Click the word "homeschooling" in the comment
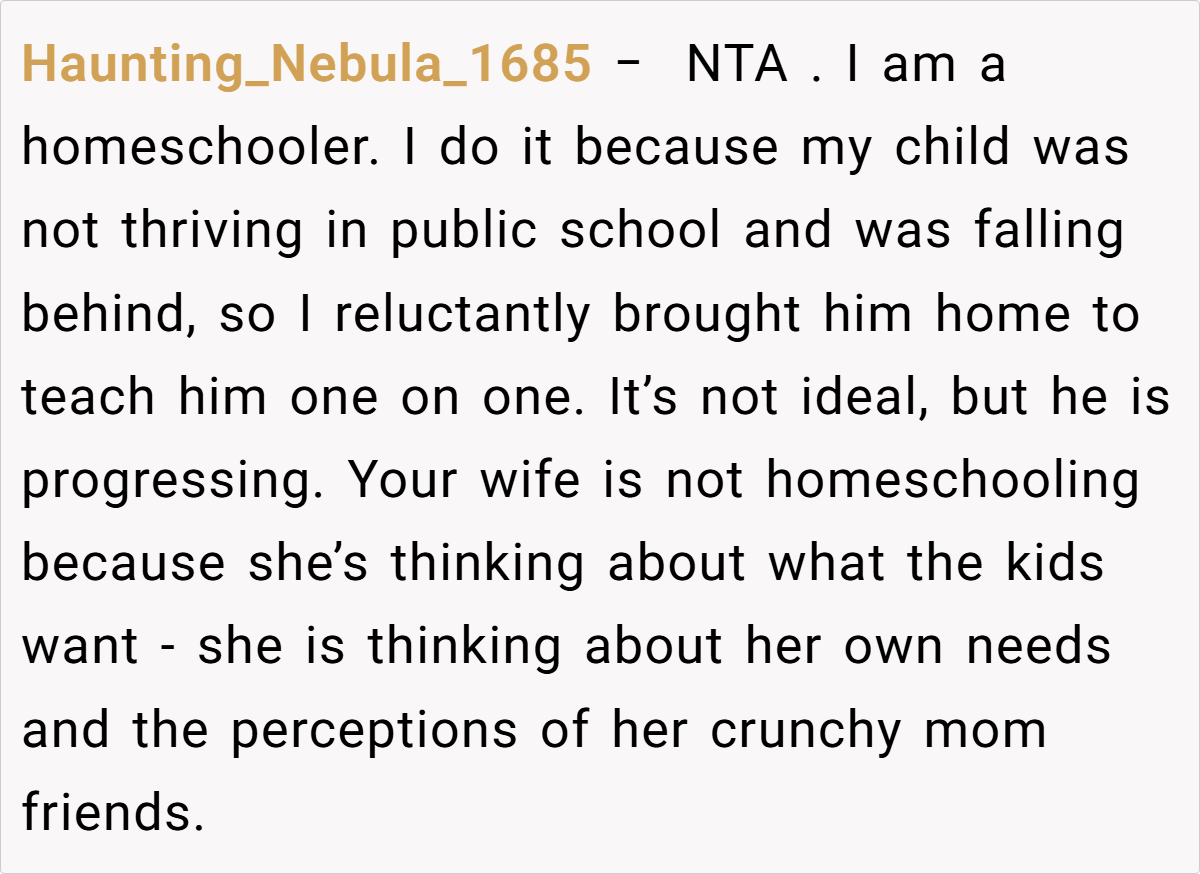Image resolution: width=1200 pixels, height=874 pixels. click(953, 480)
